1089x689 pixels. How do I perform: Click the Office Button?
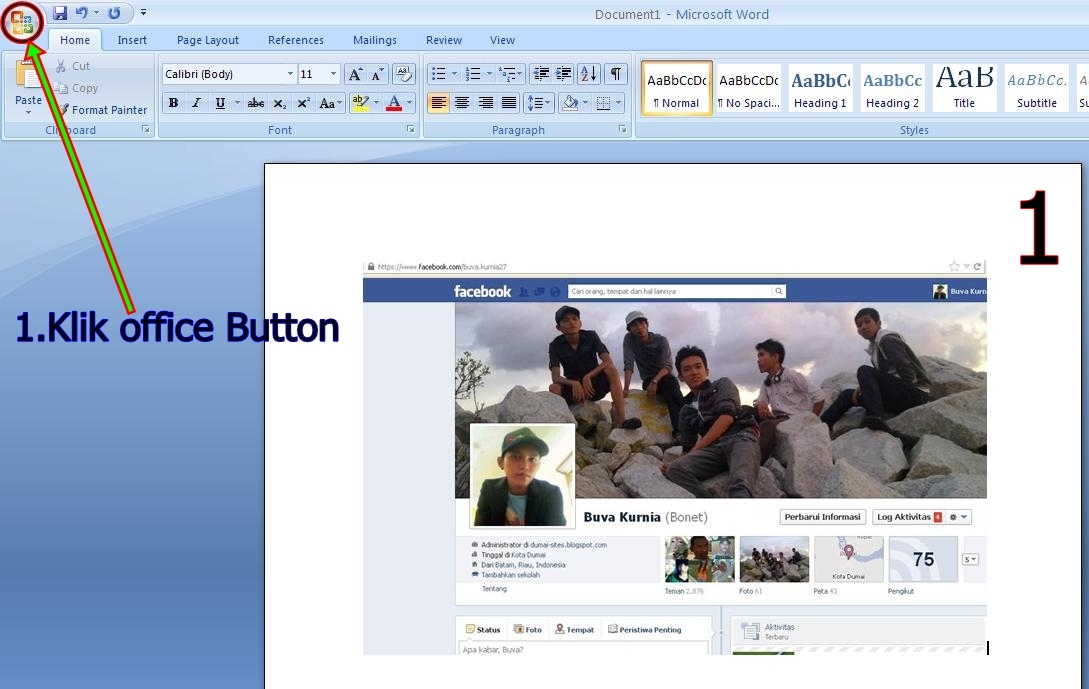[x=22, y=22]
